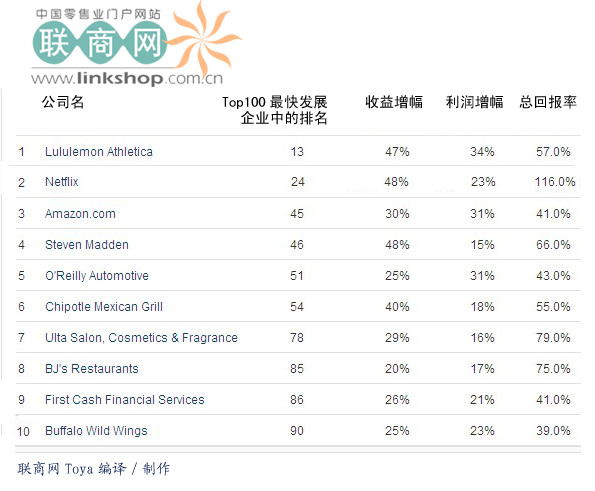Select the Chipotle Mexican Grill row name
The width and height of the screenshot is (595, 491).
[x=104, y=307]
